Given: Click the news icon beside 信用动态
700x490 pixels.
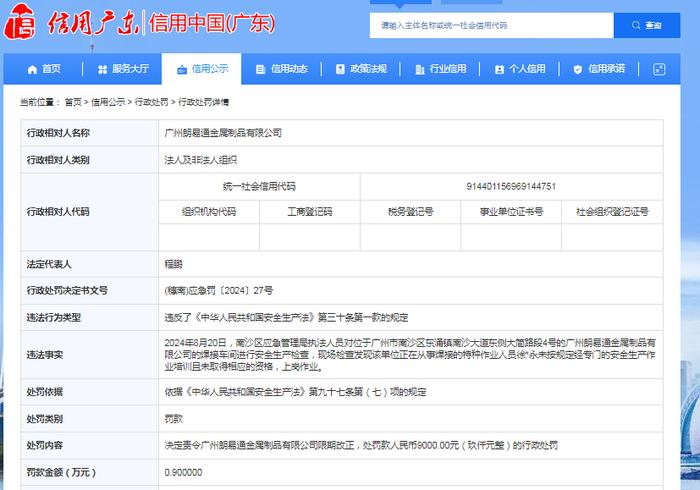Looking at the screenshot, I should [x=261, y=69].
